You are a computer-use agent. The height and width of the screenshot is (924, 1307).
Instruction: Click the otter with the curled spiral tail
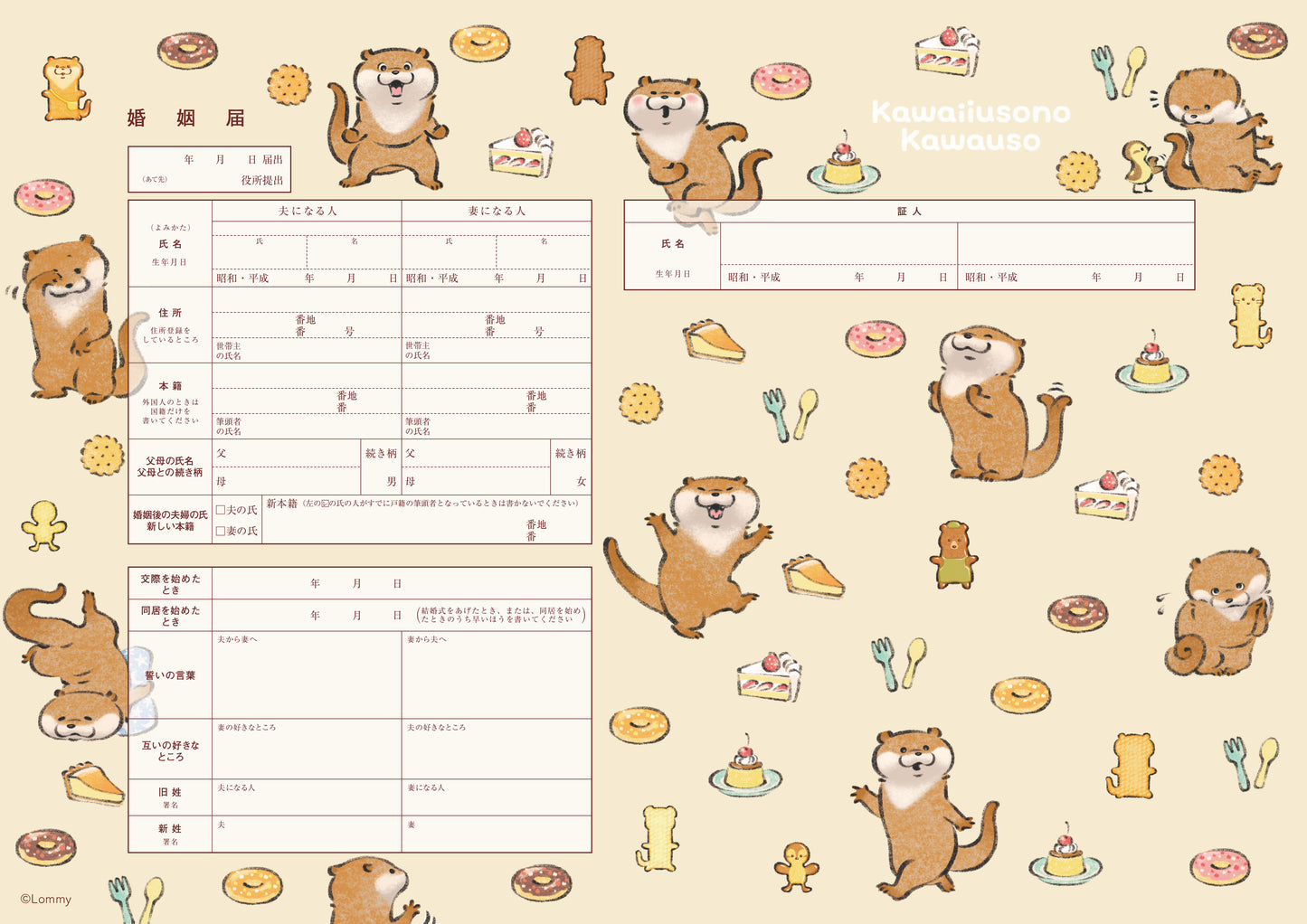point(1218,615)
